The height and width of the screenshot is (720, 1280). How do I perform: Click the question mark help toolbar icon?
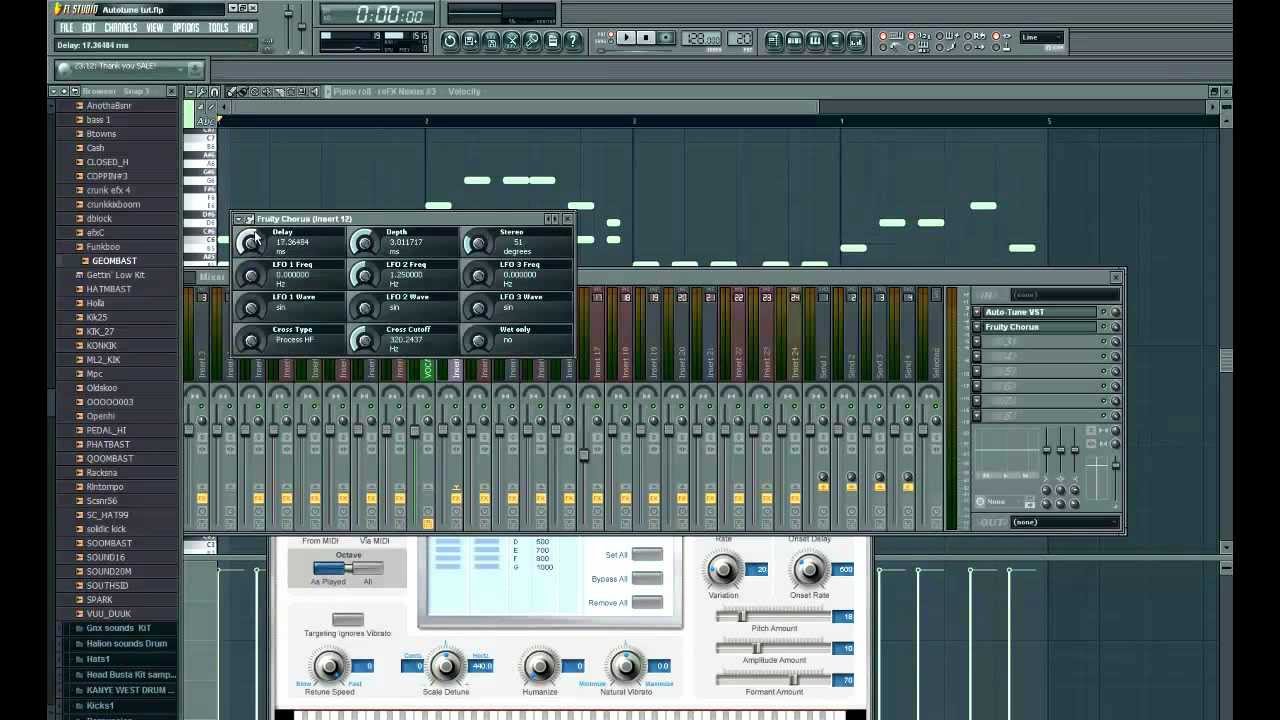[x=573, y=41]
